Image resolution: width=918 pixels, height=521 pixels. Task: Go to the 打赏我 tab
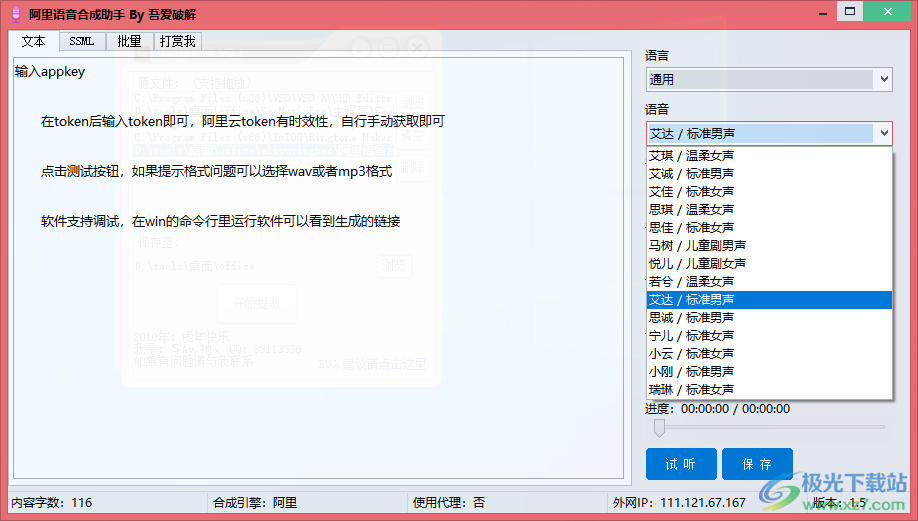[x=177, y=42]
